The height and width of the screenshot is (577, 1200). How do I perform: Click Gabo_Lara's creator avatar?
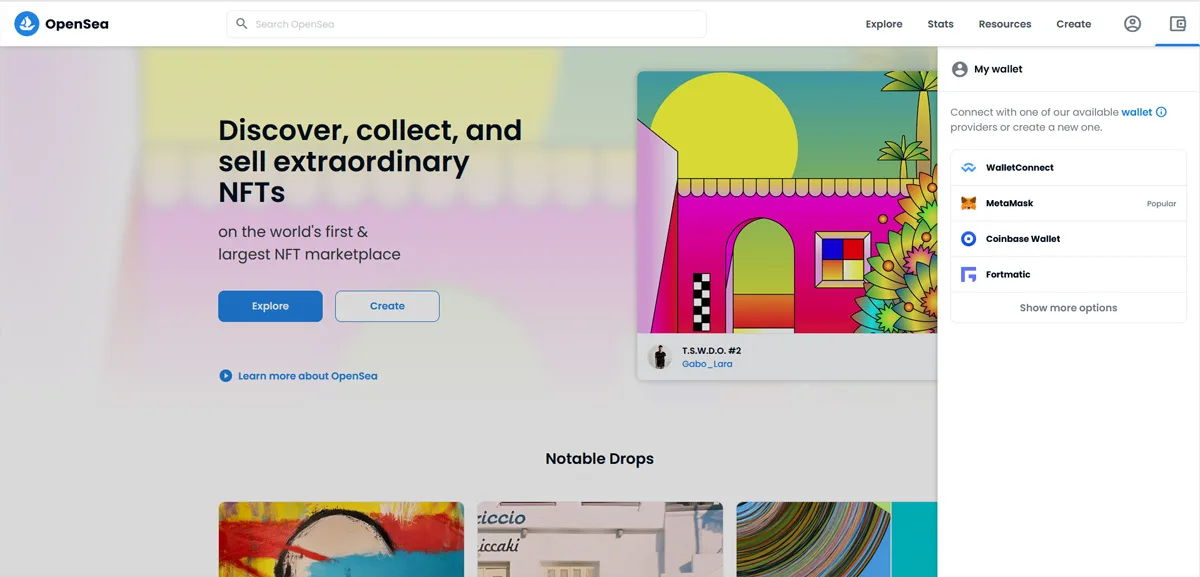click(659, 357)
